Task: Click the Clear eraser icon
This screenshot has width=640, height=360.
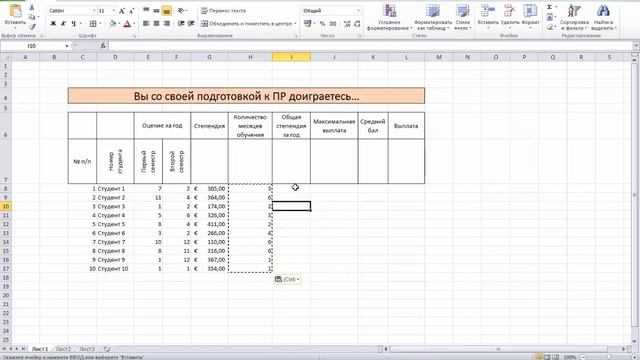Action: click(x=550, y=27)
